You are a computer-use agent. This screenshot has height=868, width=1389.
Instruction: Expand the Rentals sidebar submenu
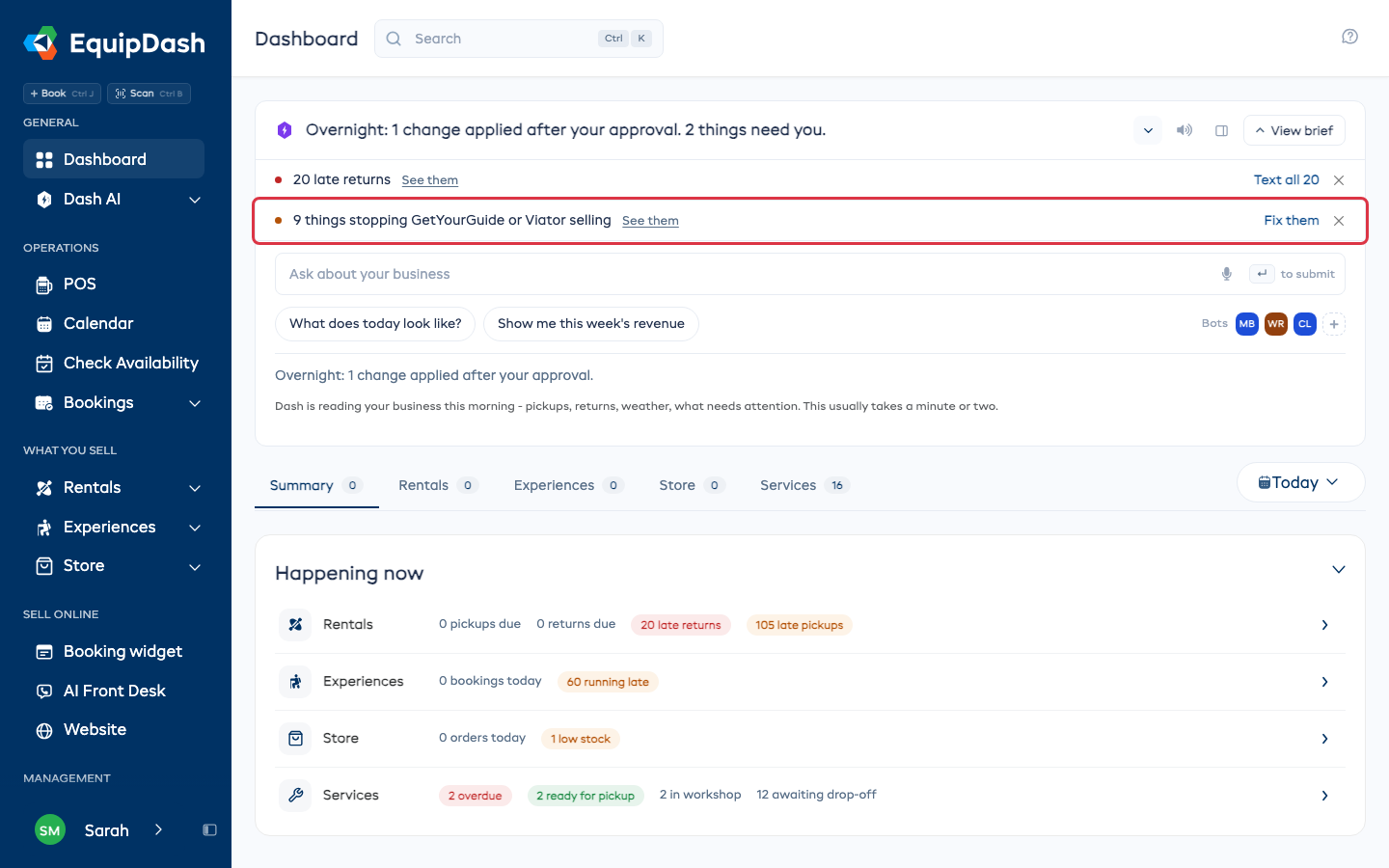coord(195,488)
